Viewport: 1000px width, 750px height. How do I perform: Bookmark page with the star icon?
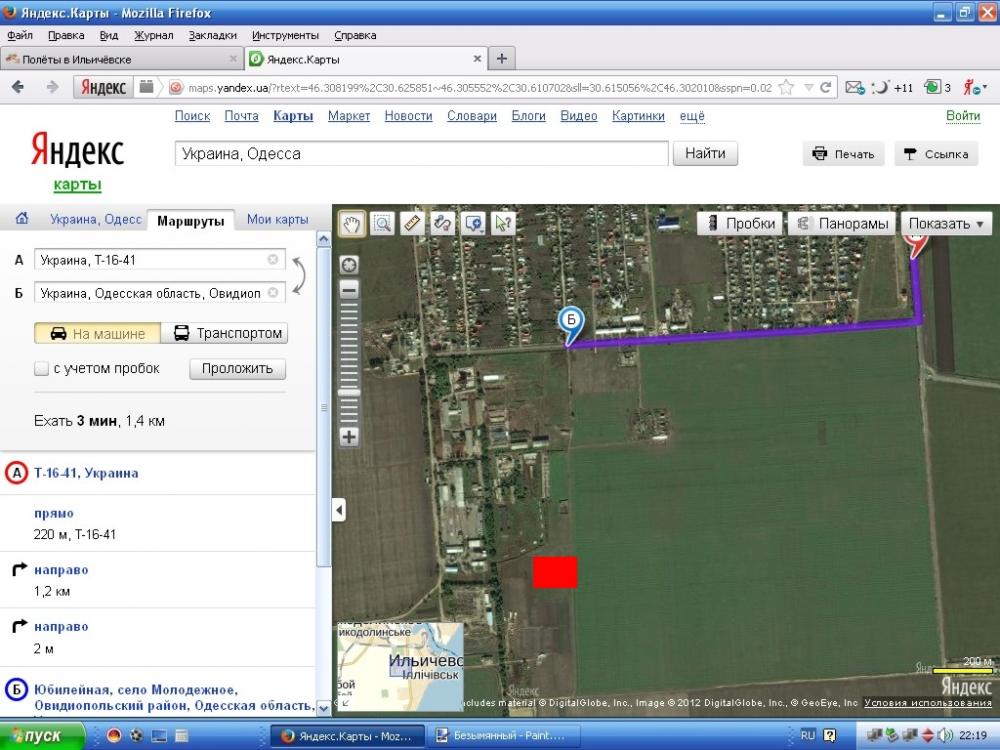tap(786, 87)
